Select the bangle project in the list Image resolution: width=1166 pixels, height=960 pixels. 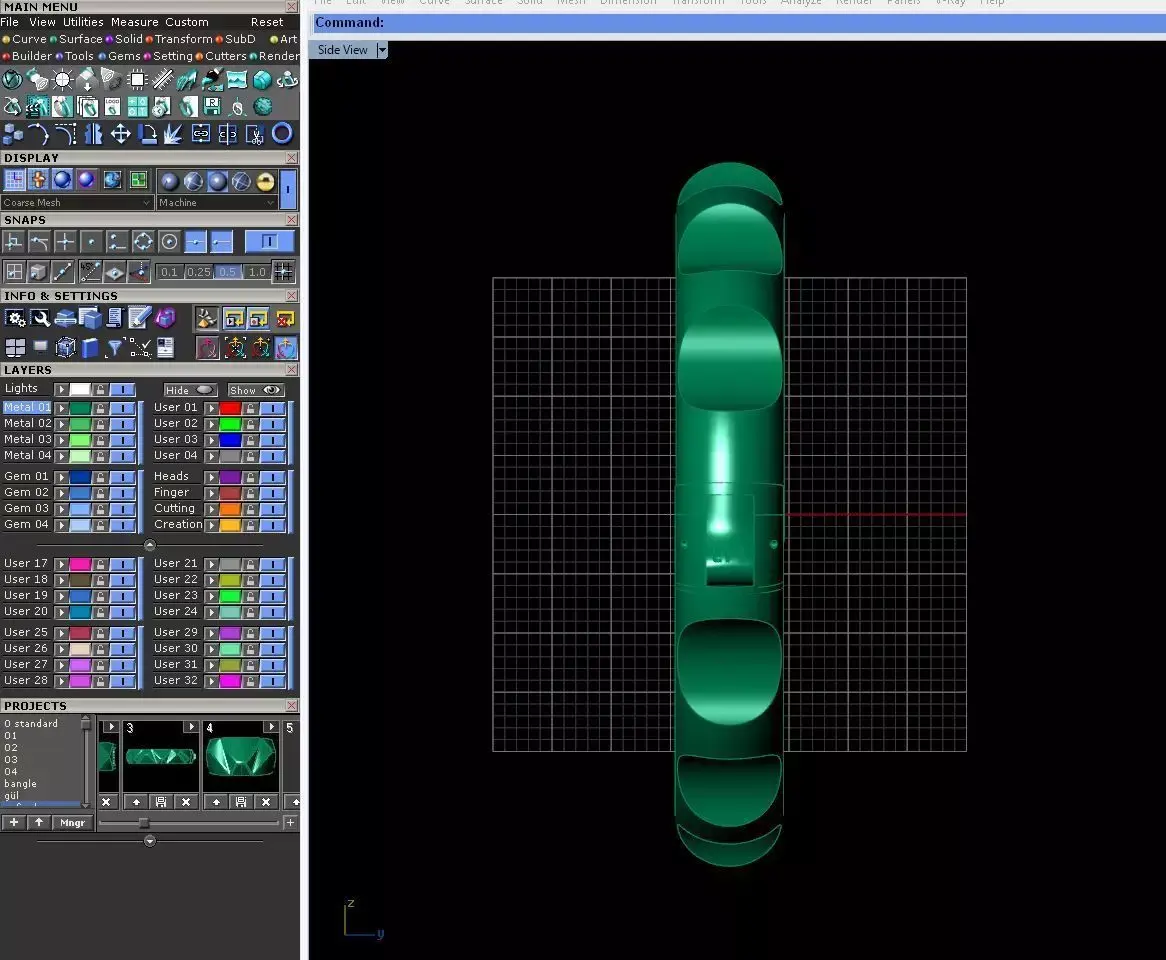point(20,784)
